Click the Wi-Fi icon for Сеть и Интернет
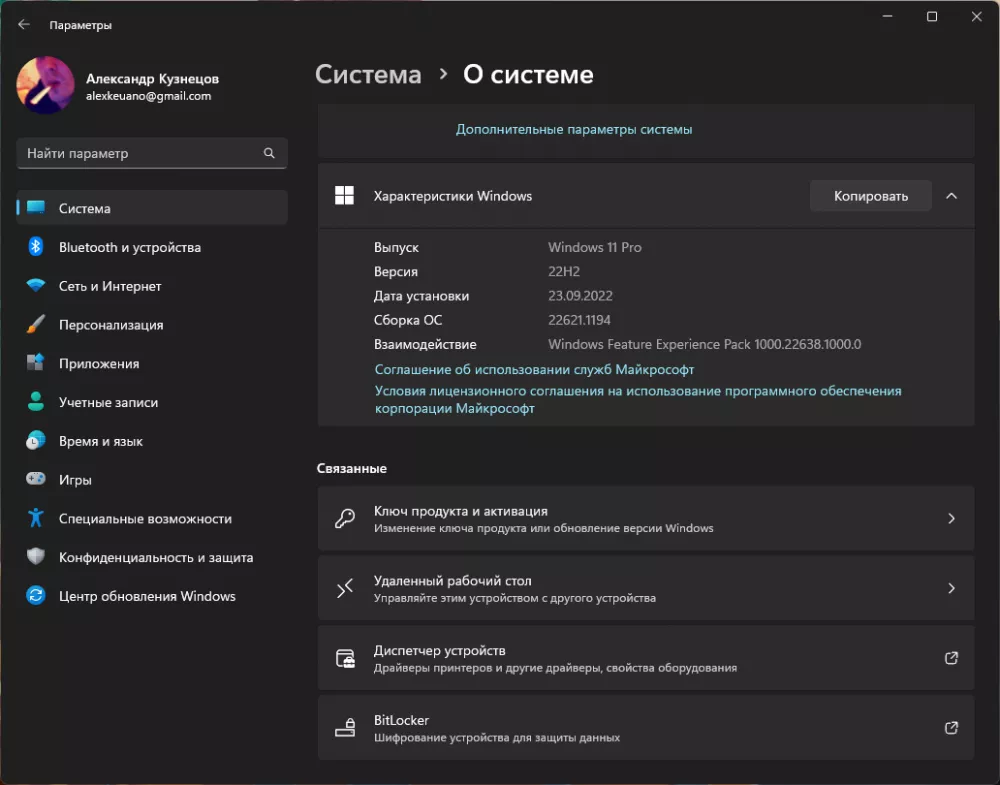 tap(36, 286)
